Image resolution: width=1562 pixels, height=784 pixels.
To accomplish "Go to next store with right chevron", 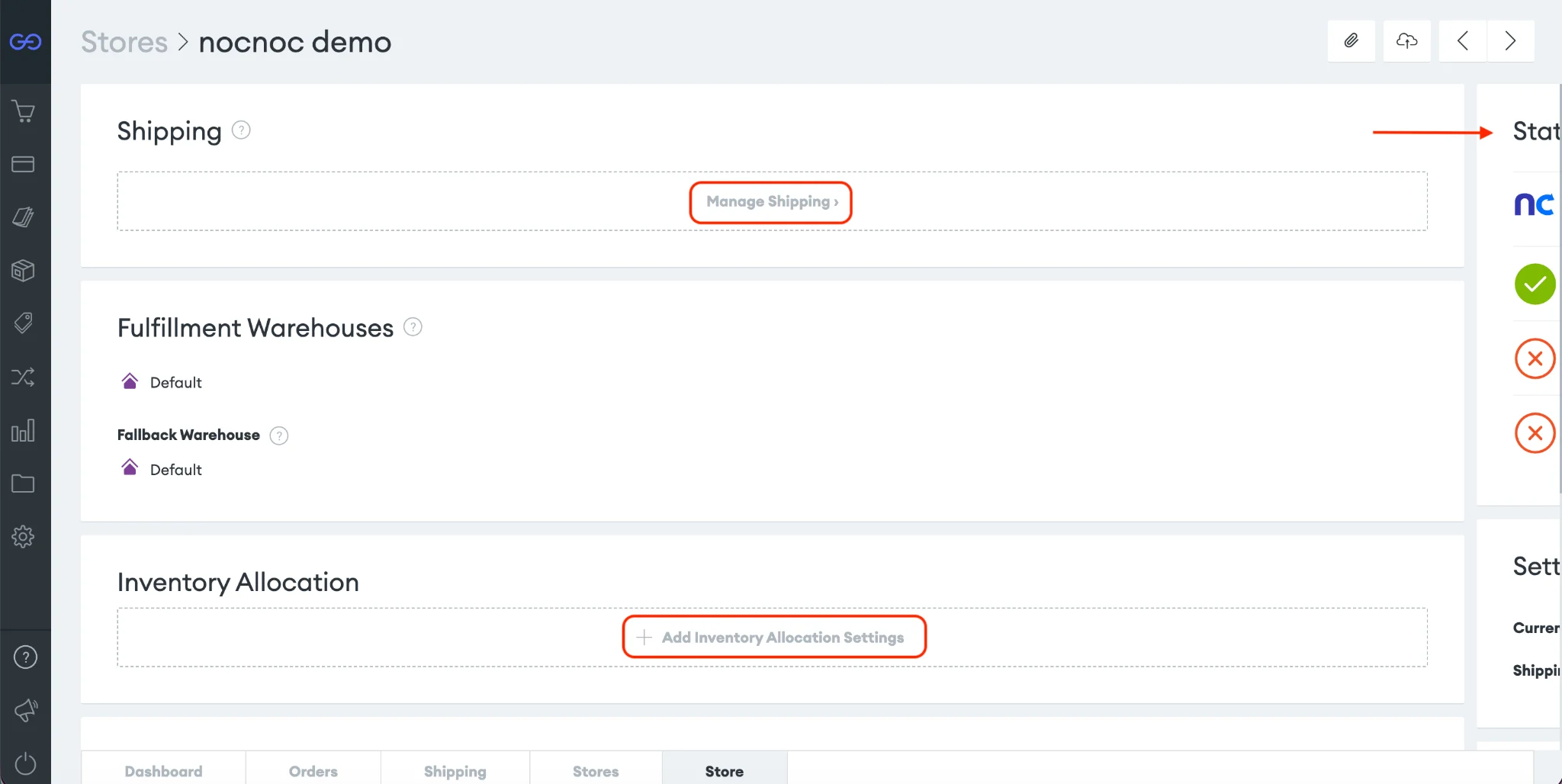I will point(1510,40).
